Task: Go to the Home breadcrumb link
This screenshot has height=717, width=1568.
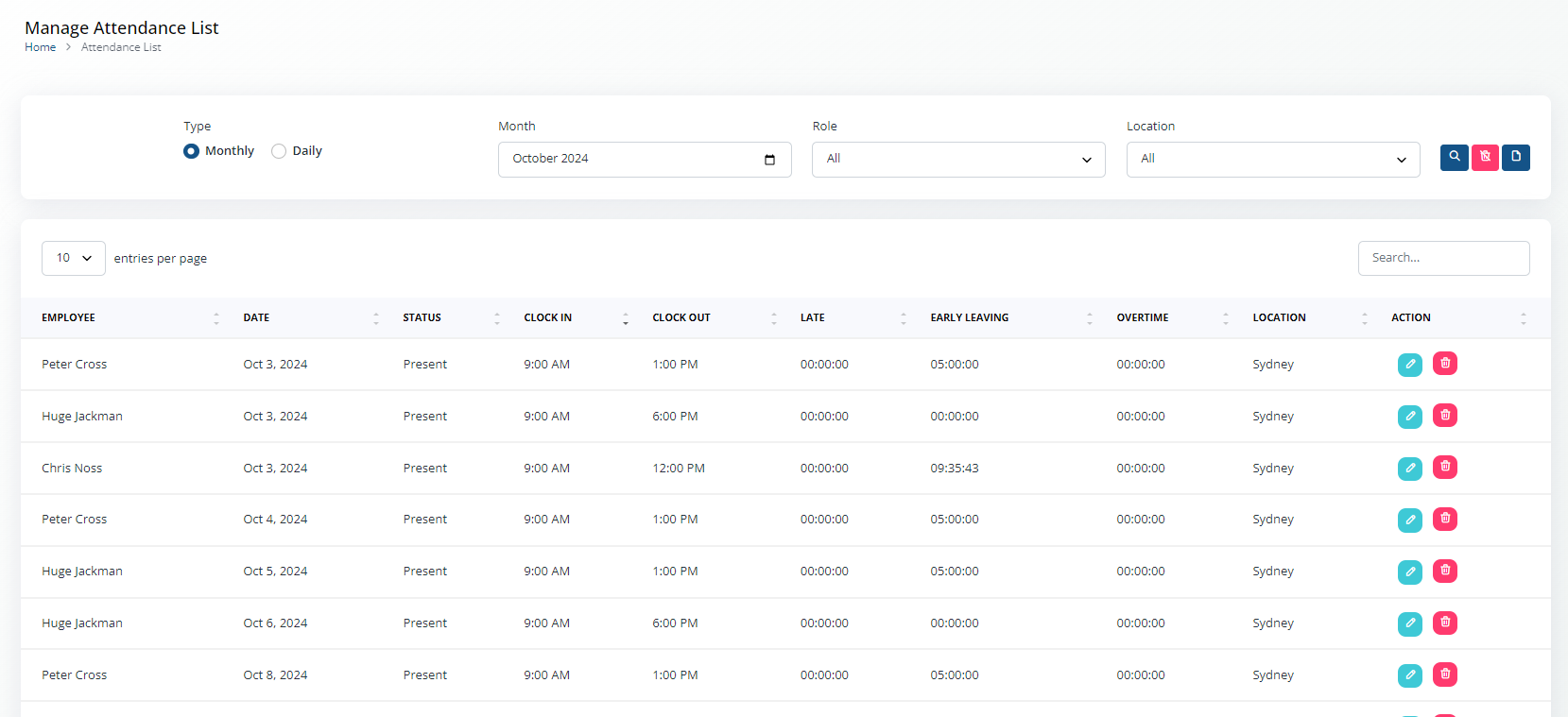Action: tap(40, 47)
